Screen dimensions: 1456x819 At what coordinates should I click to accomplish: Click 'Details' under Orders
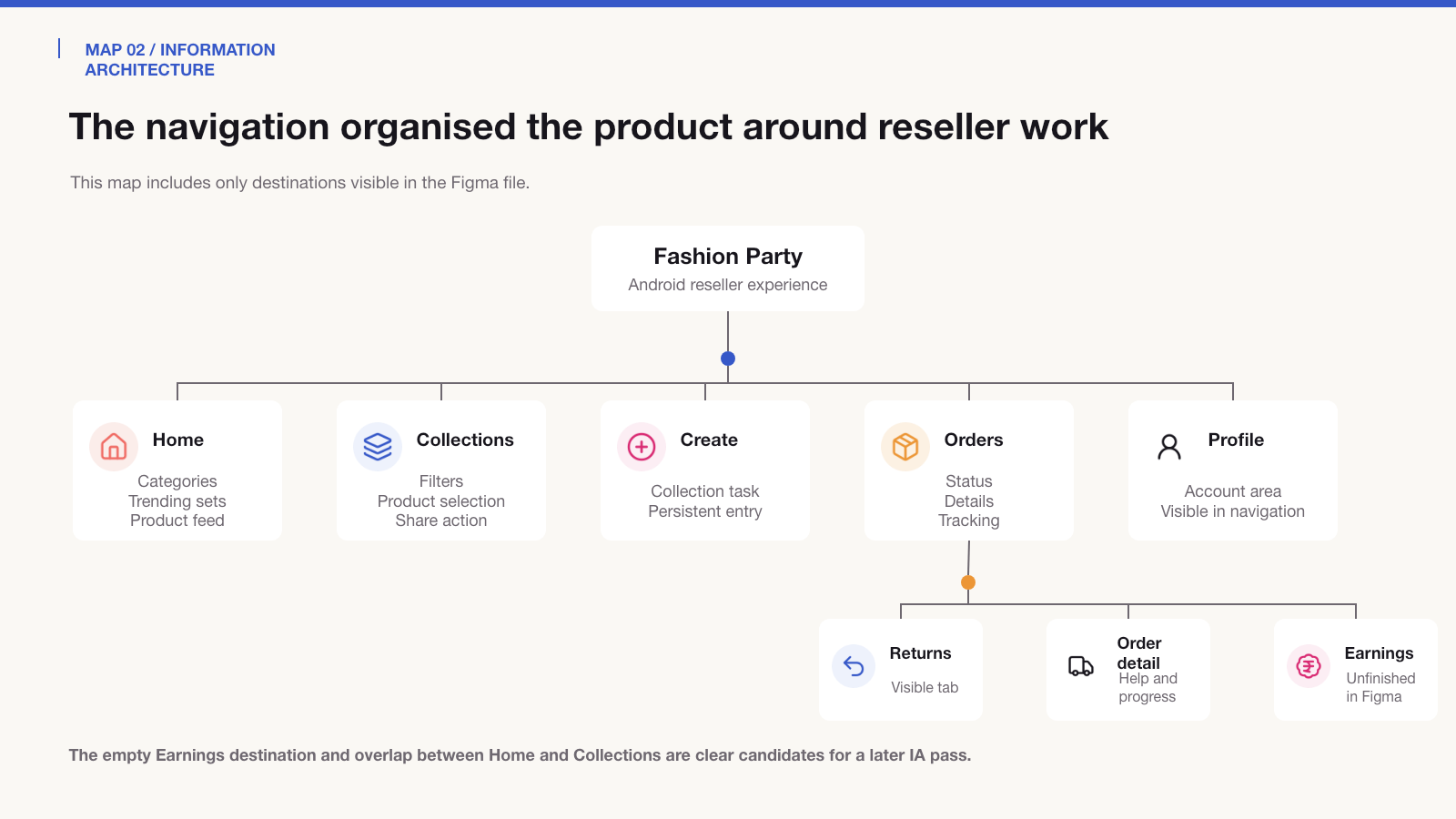(x=969, y=501)
